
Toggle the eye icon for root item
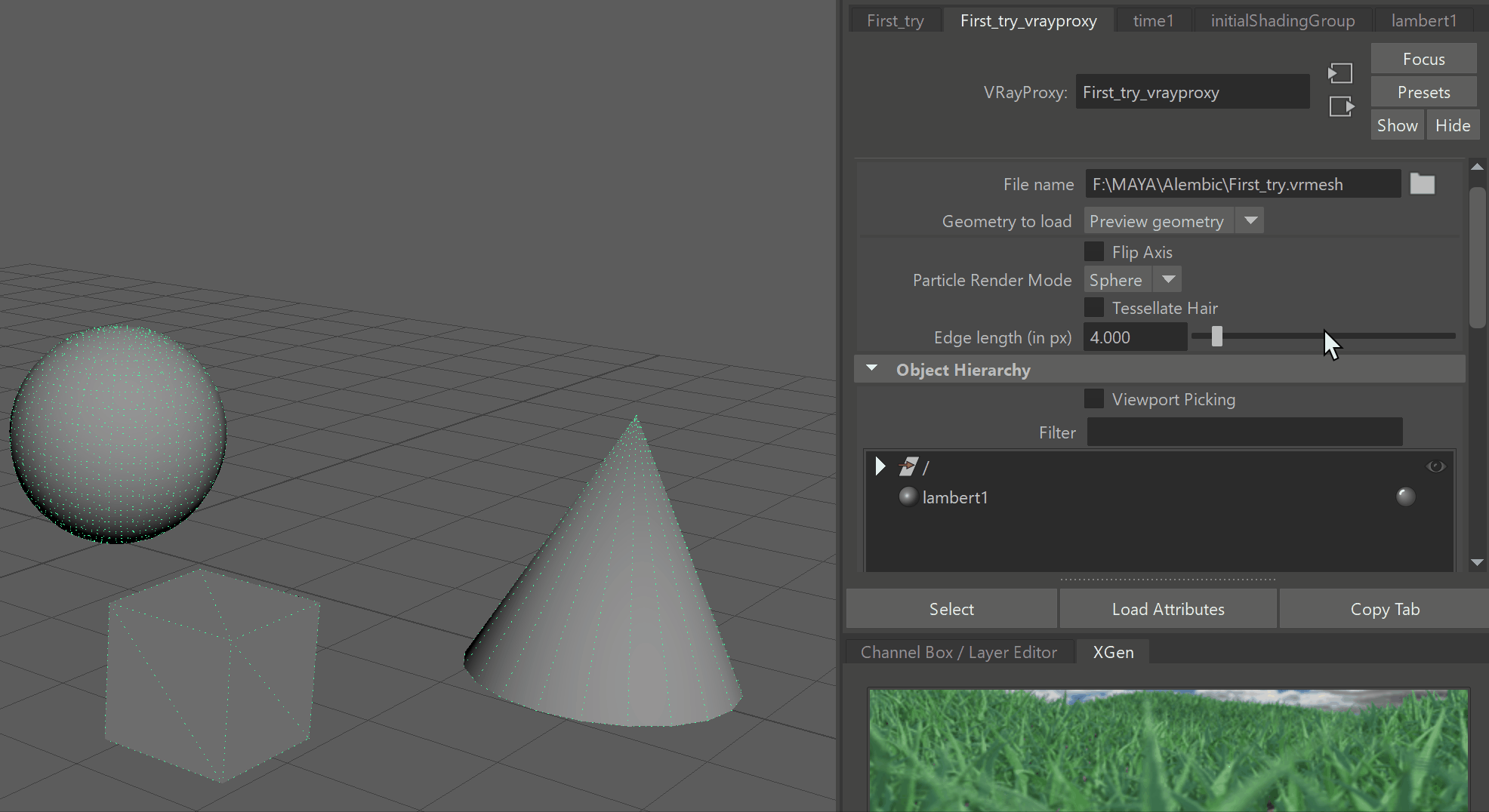(x=1435, y=466)
